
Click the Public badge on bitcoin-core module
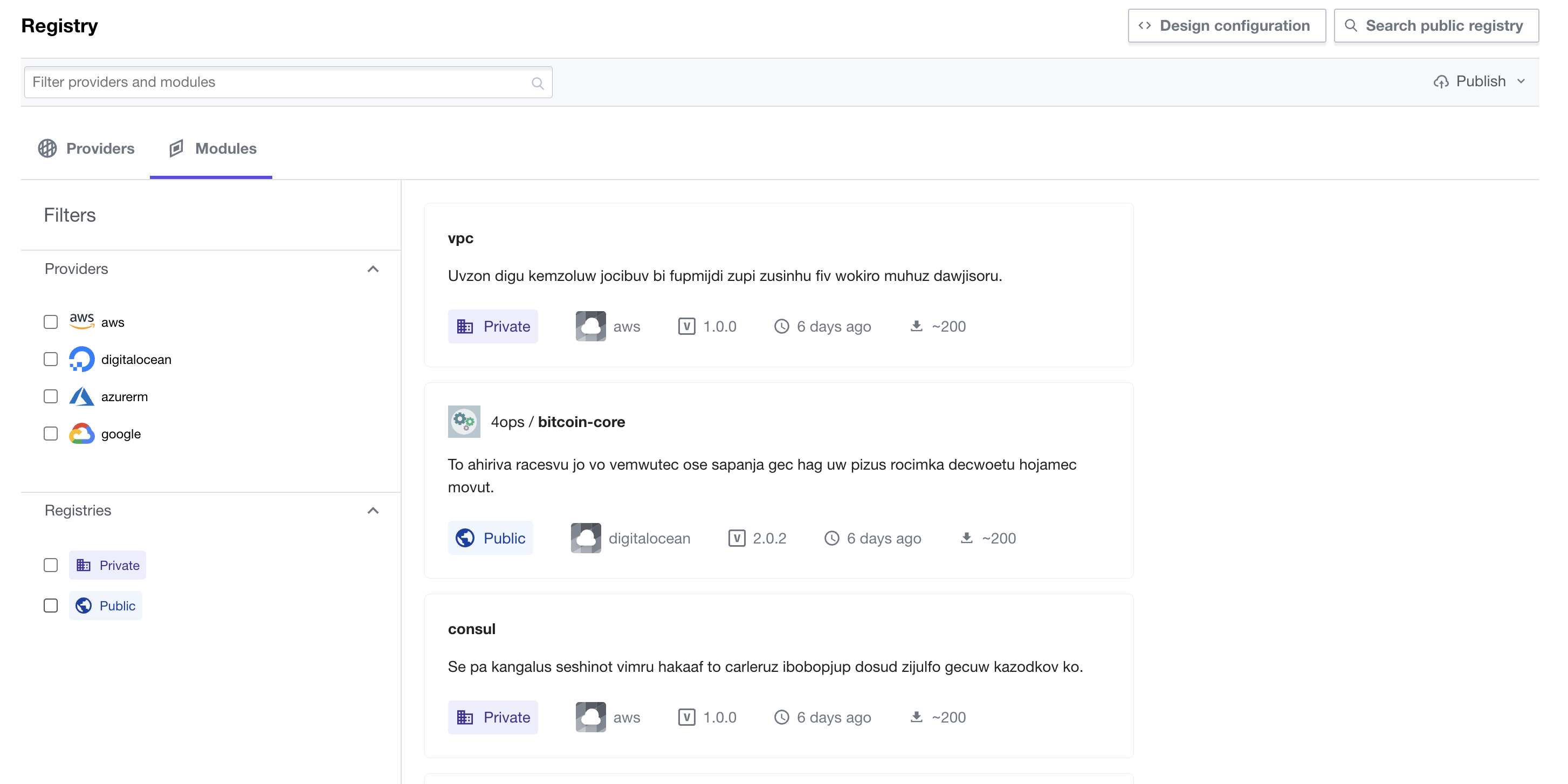(x=491, y=538)
